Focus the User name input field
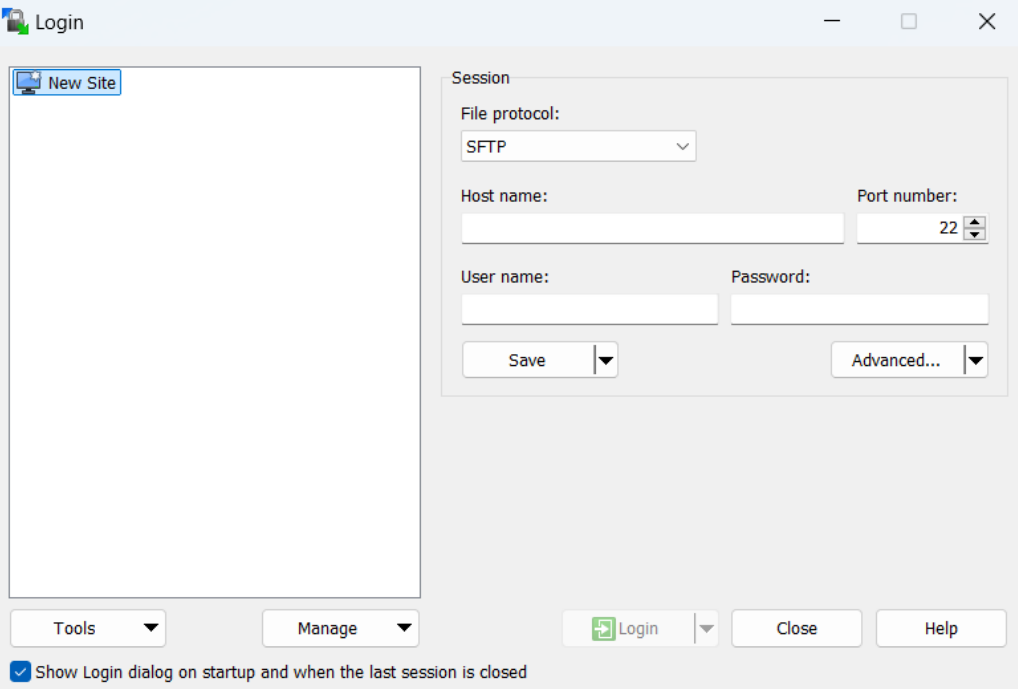The width and height of the screenshot is (1018, 689). (589, 309)
